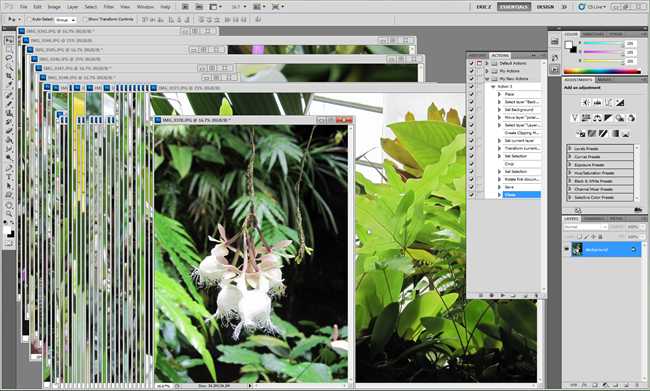
Task: Toggle checkmark for Set Background step
Action: (x=471, y=109)
